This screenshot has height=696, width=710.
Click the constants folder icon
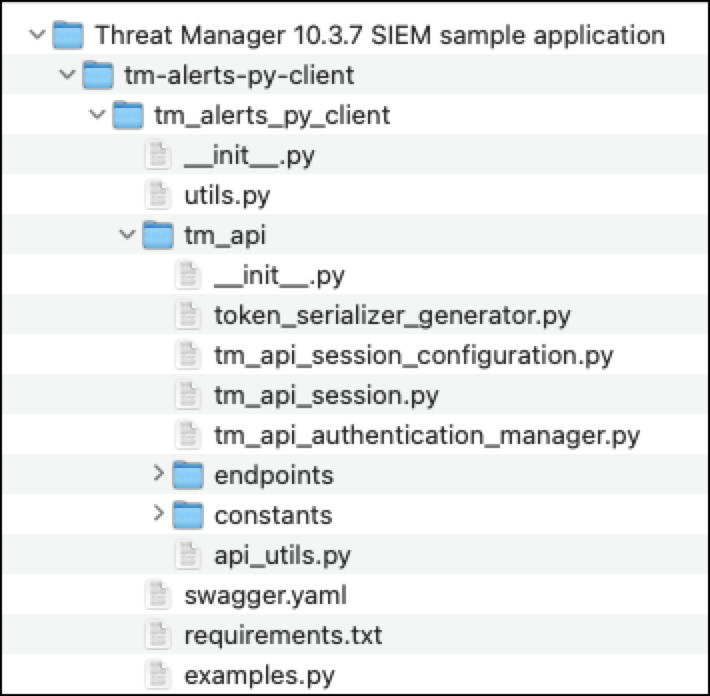(x=188, y=515)
